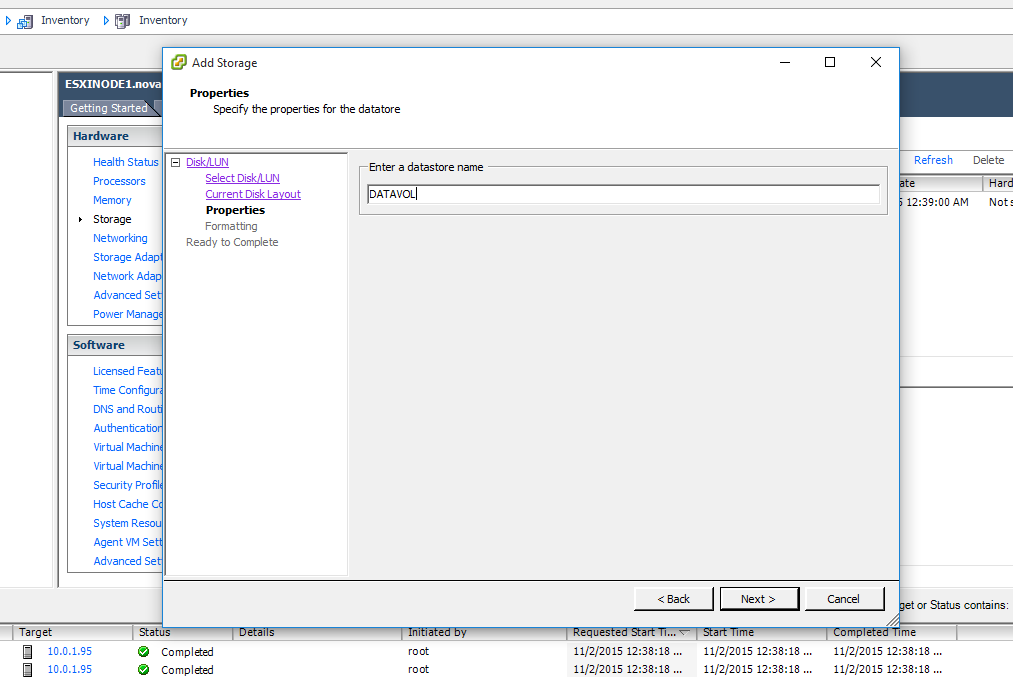Click the Add Storage dialog title icon
Viewport: 1013px width, 677px height.
point(178,62)
